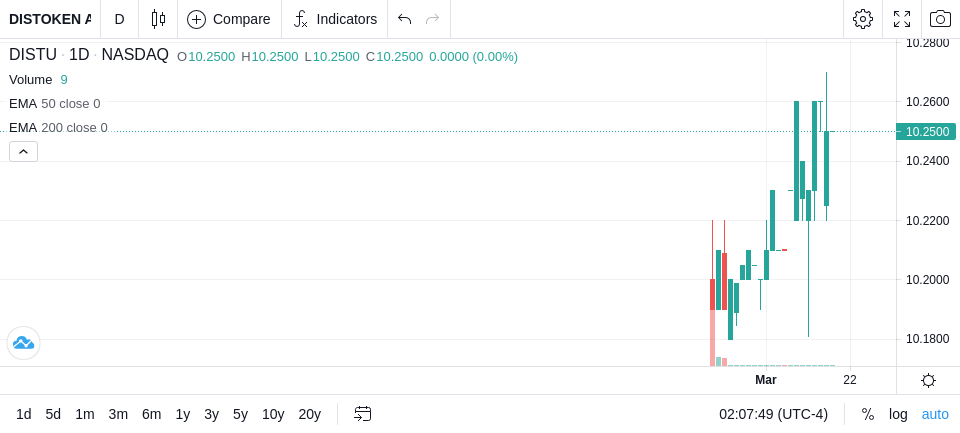Select the 5y date range
960x433 pixels.
240,414
